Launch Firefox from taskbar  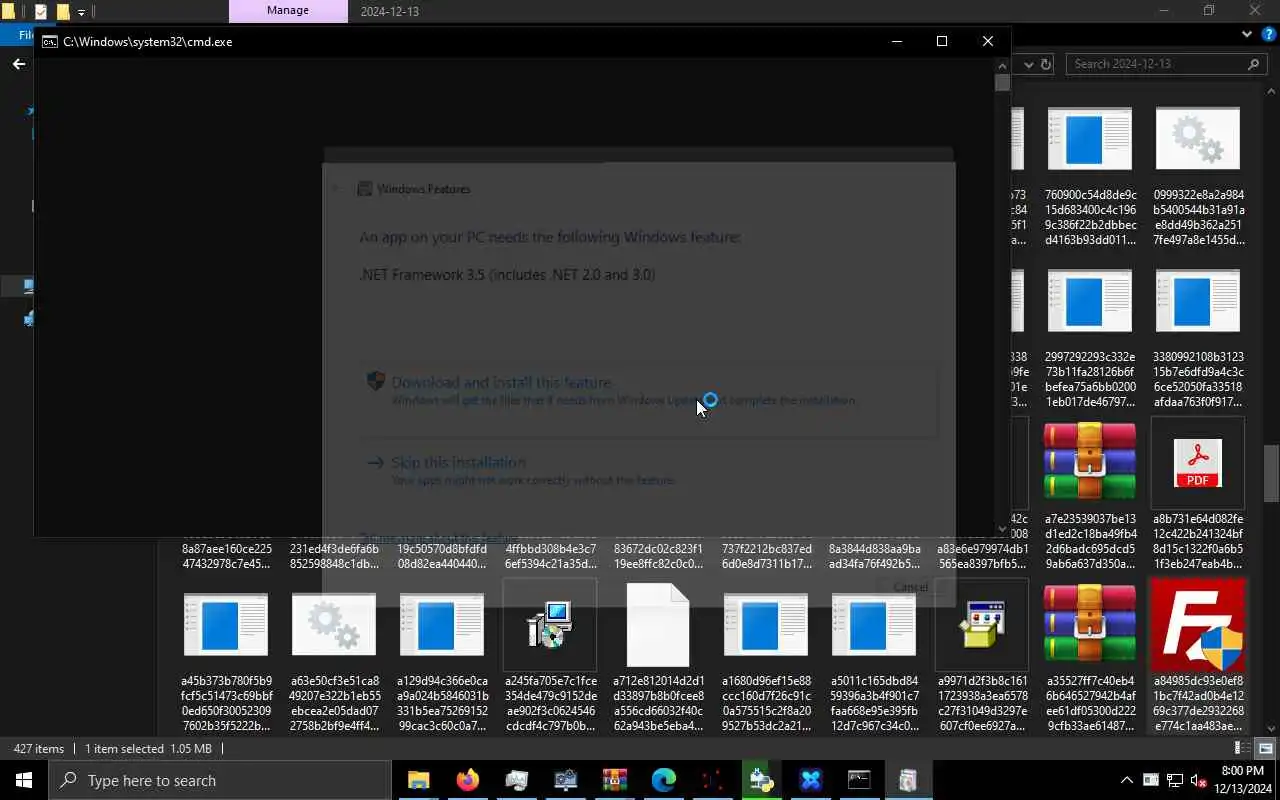[x=467, y=780]
